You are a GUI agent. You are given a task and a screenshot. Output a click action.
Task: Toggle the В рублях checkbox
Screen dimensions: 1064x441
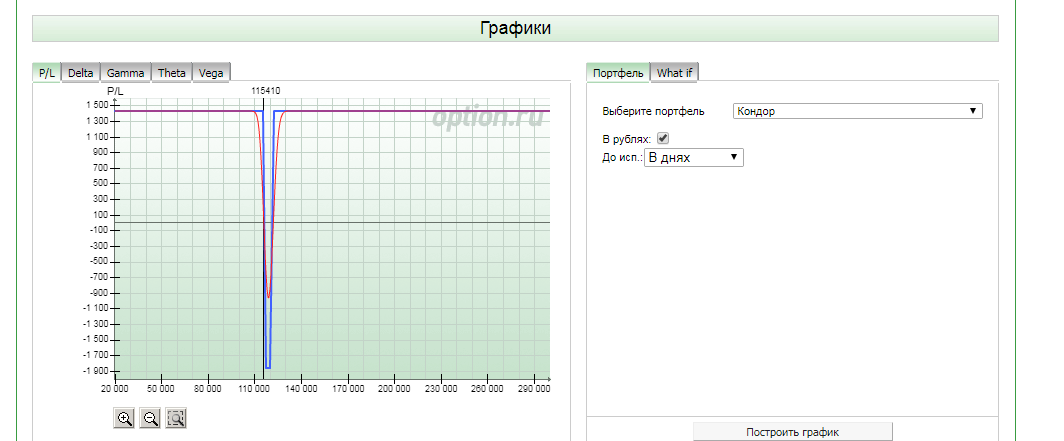[x=663, y=138]
